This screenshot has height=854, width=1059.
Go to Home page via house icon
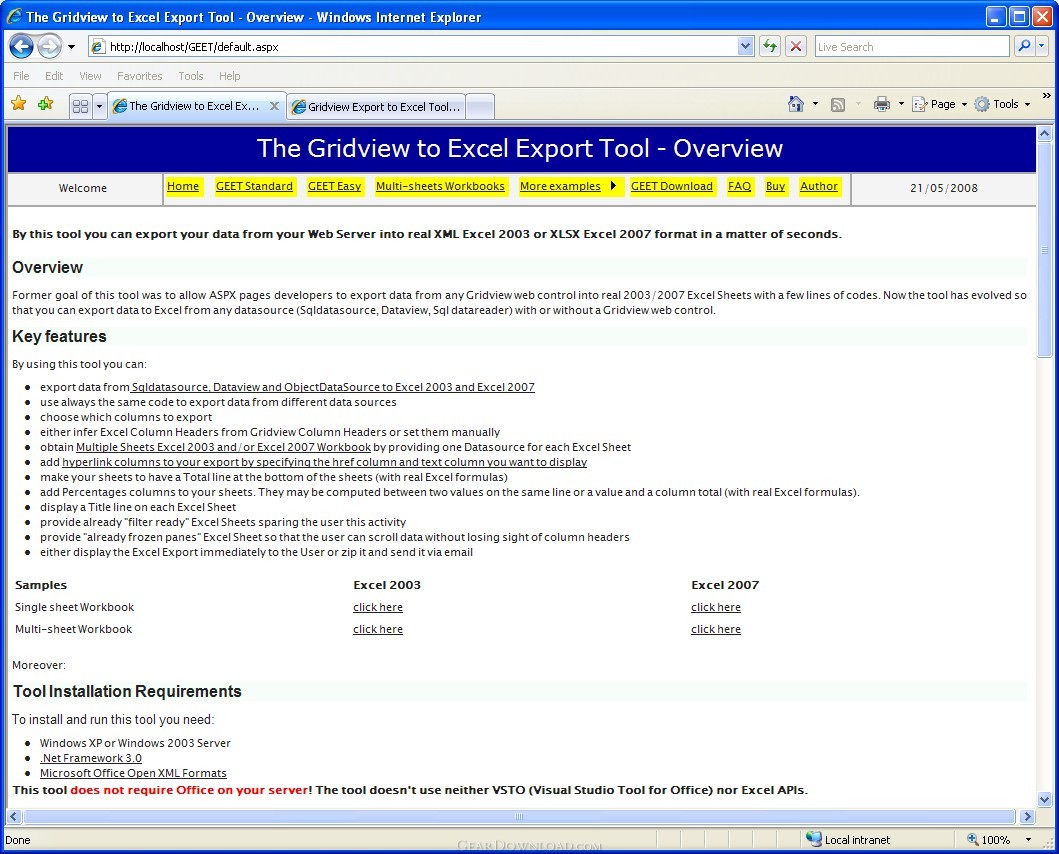point(796,104)
